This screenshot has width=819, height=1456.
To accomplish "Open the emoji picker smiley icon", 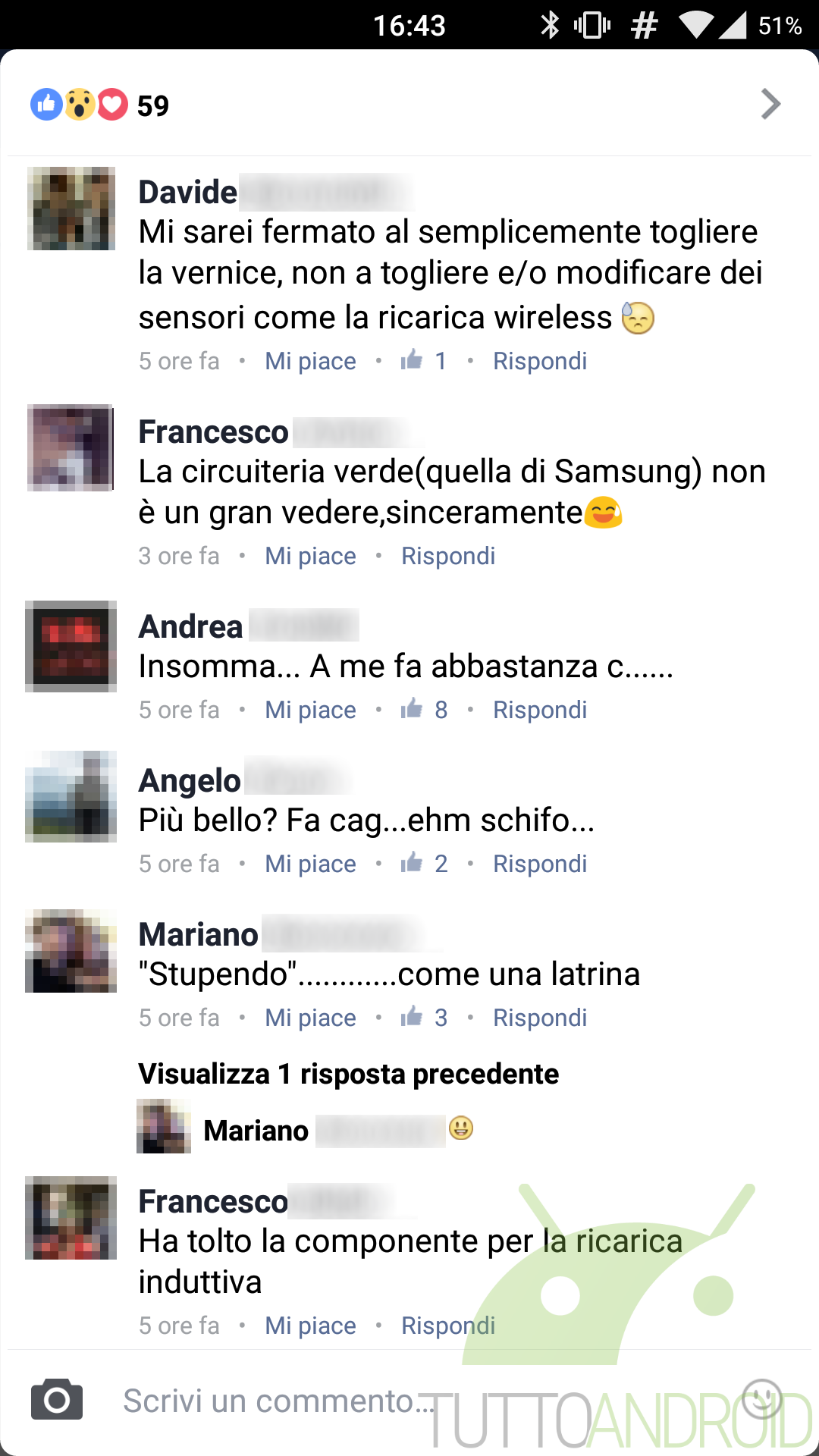I will (x=762, y=1399).
